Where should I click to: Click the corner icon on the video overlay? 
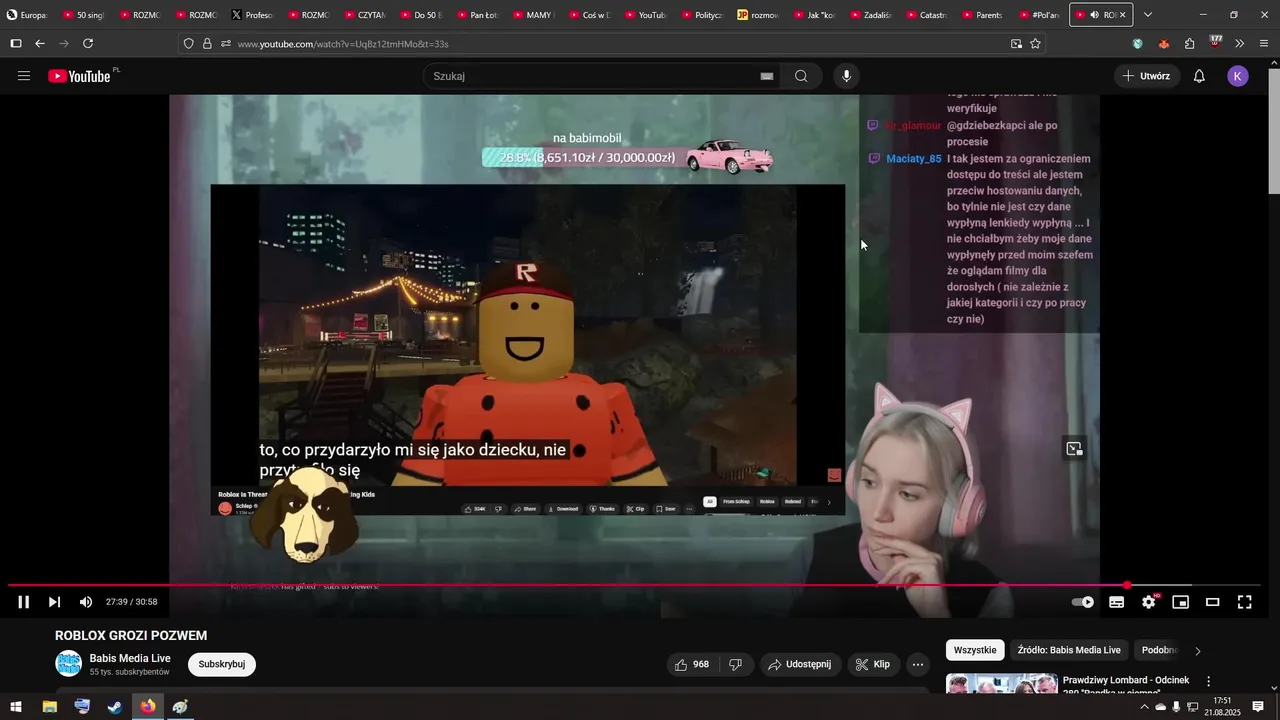click(x=1074, y=449)
